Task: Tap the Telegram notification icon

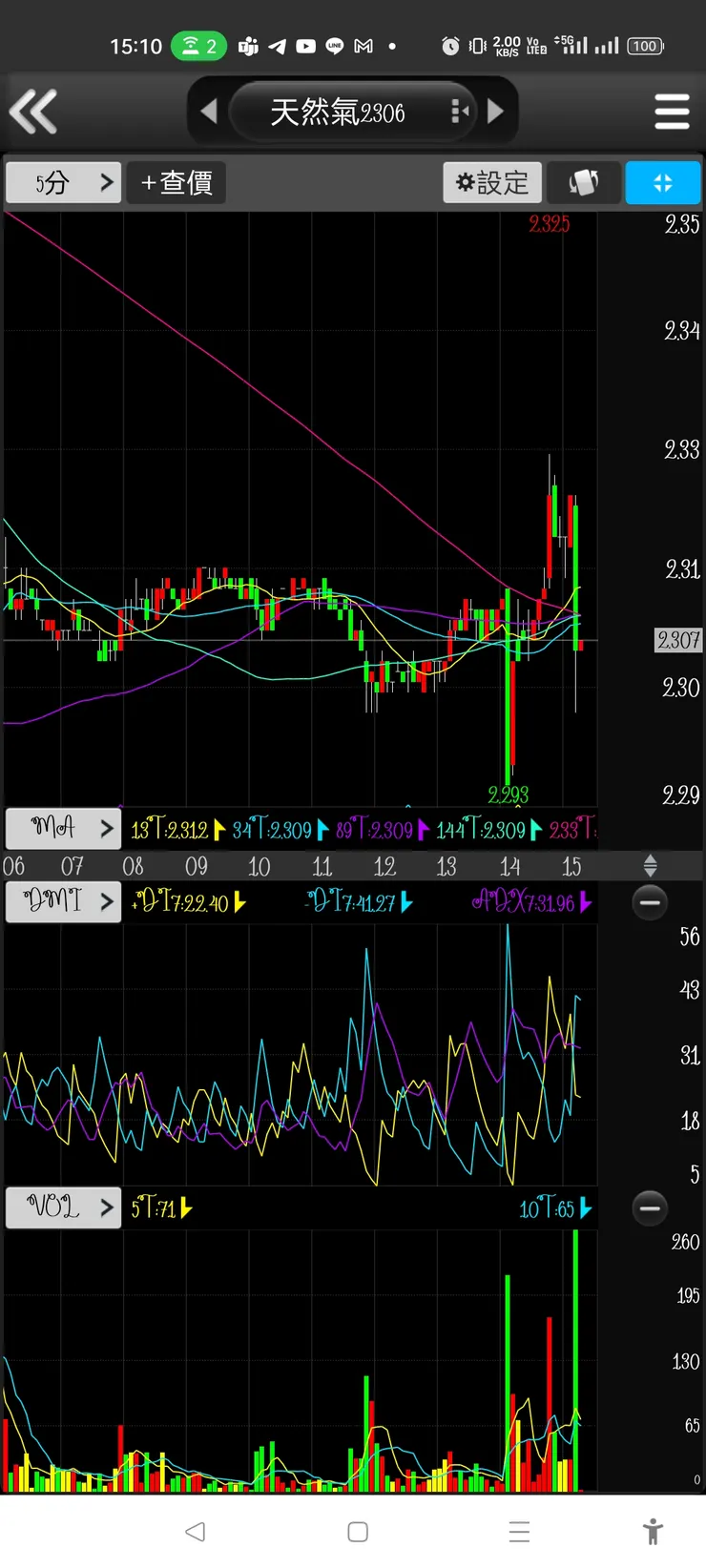Action: [x=277, y=46]
